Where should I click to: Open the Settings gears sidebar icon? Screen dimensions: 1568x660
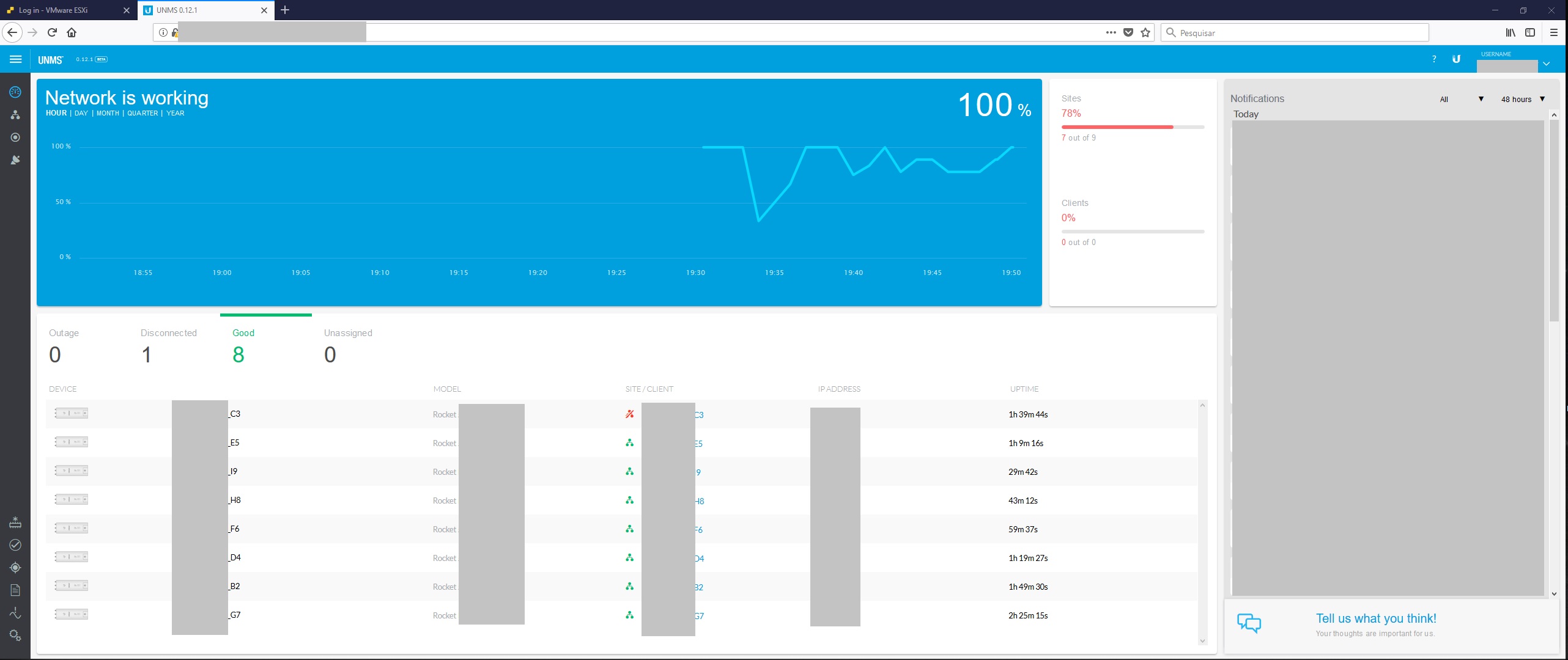[15, 636]
